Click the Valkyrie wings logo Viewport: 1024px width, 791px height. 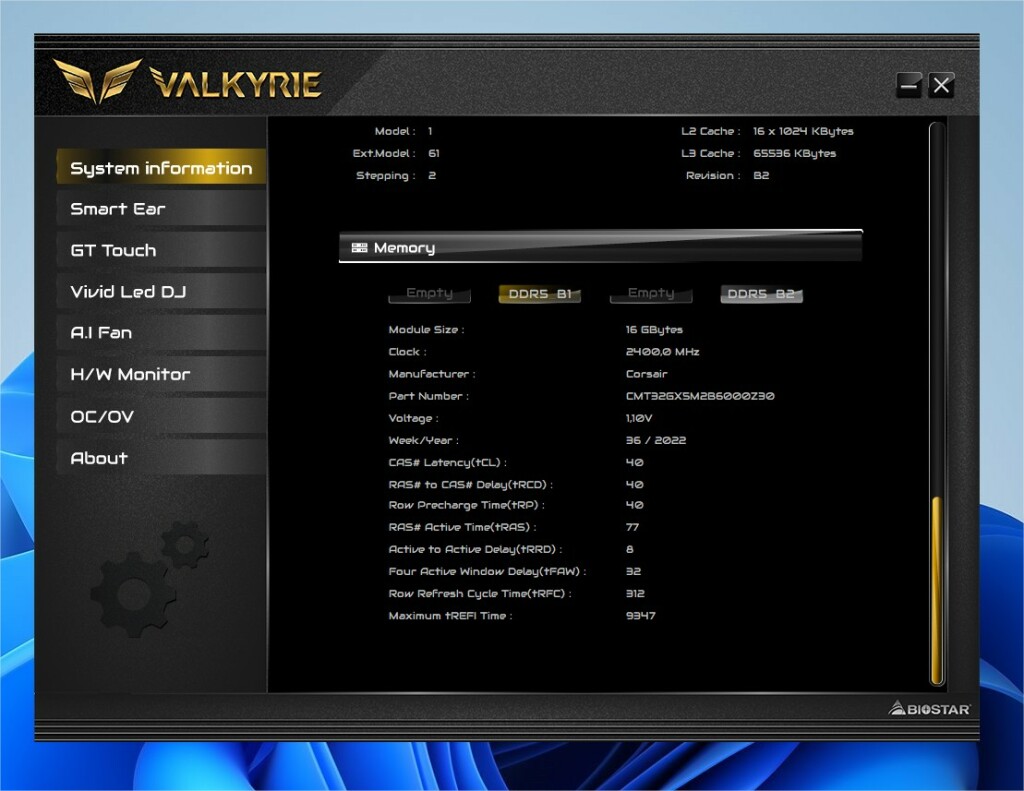tap(97, 80)
